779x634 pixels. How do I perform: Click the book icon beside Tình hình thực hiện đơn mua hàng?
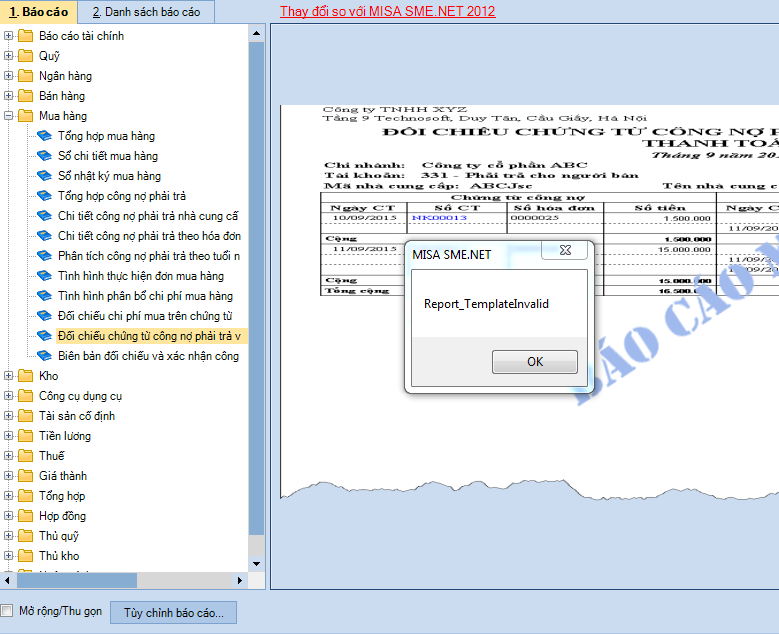pyautogui.click(x=44, y=276)
